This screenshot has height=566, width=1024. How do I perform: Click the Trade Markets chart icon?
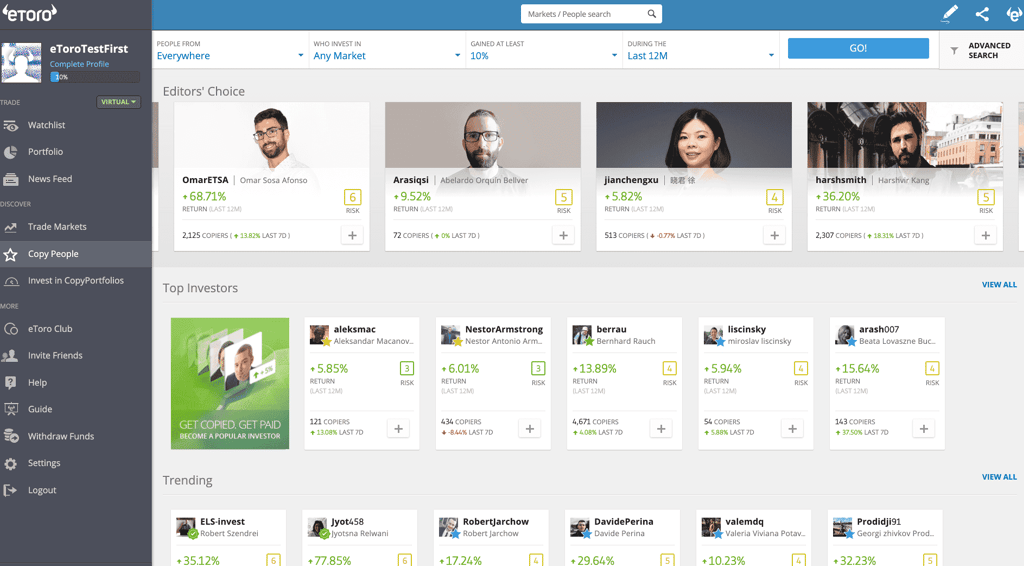[x=10, y=227]
